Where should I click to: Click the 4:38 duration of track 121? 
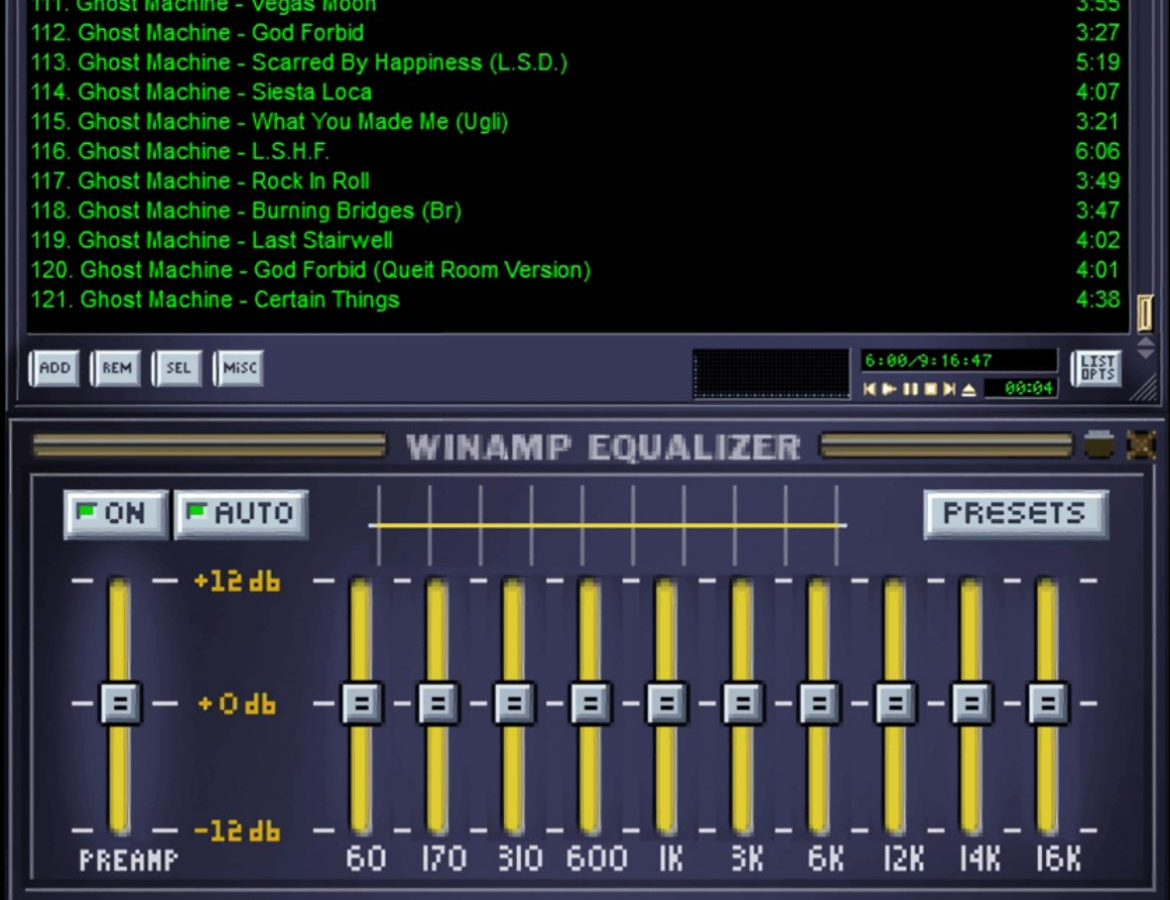pyautogui.click(x=1098, y=299)
